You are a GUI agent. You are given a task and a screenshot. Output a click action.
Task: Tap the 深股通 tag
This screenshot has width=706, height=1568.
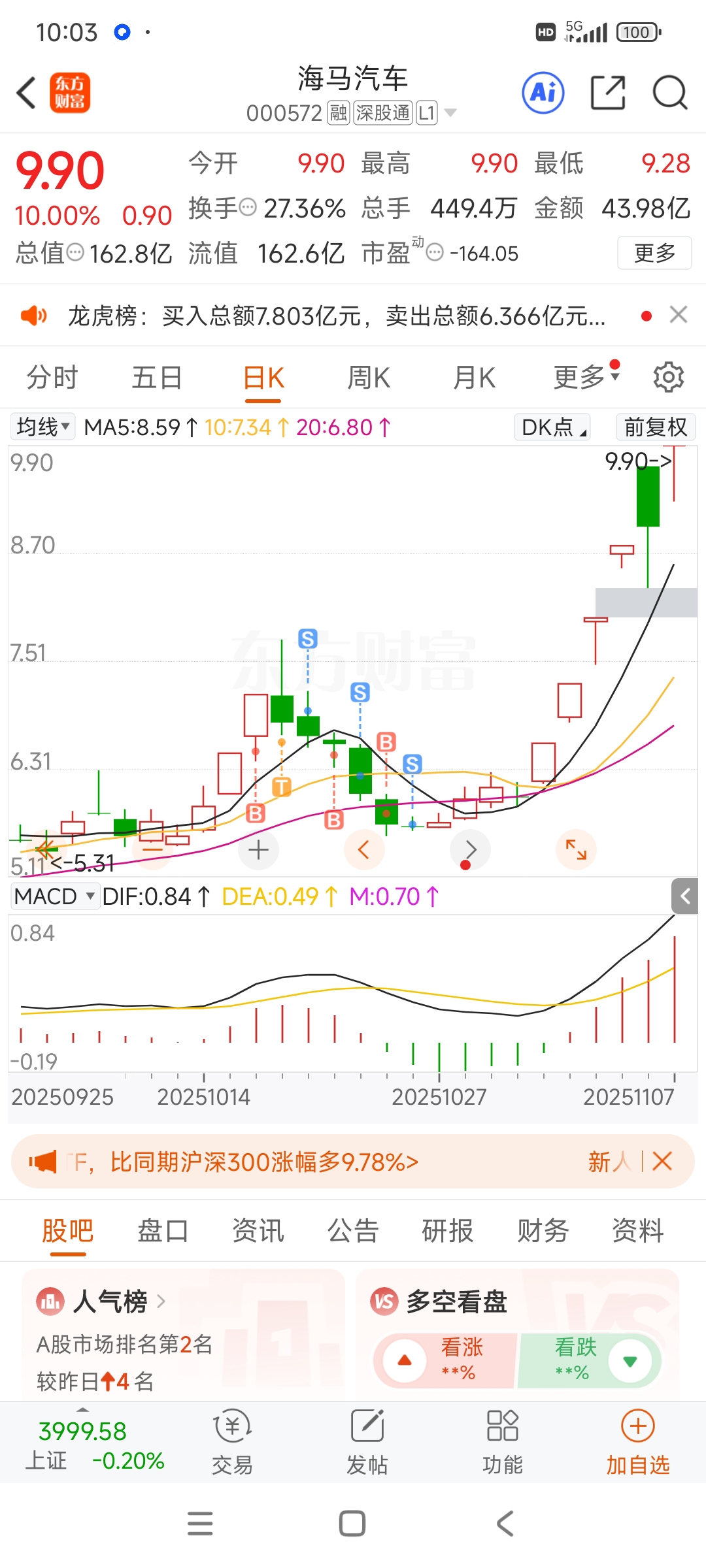[x=383, y=113]
